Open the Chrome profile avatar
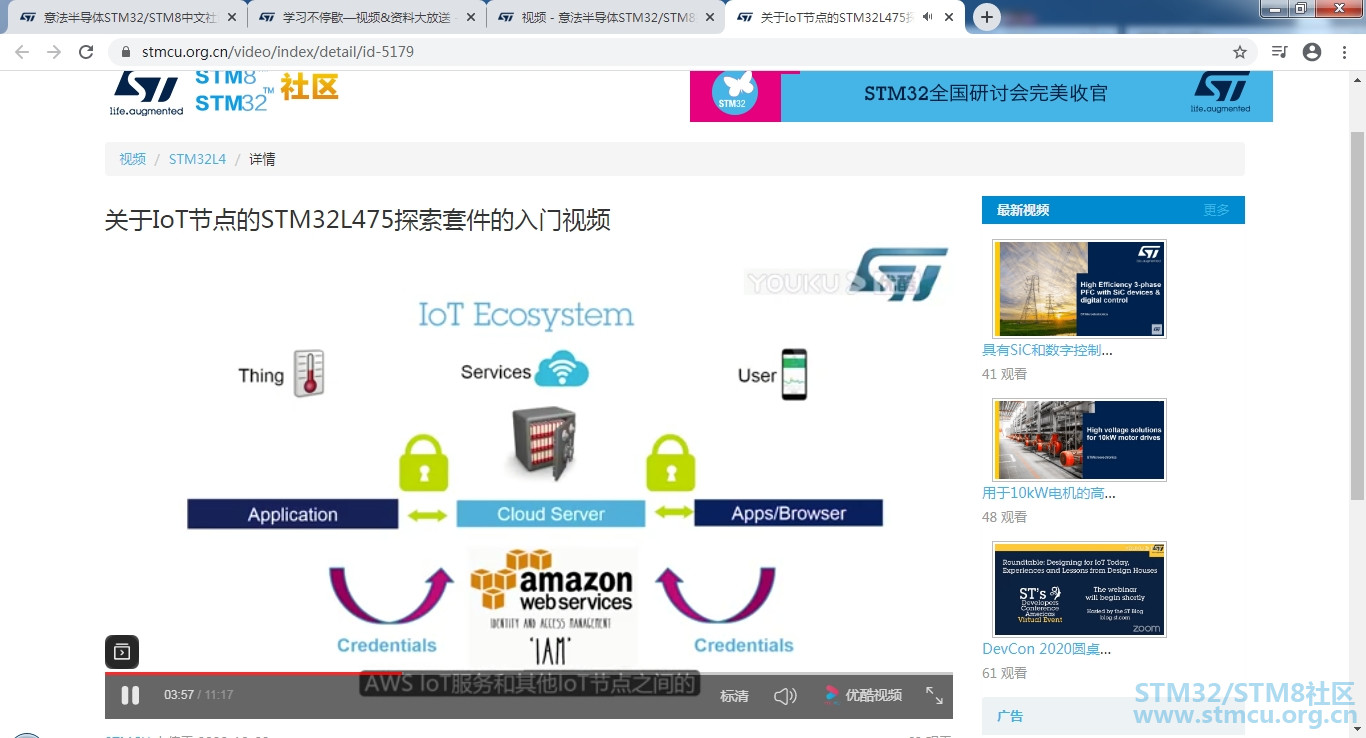1366x738 pixels. [x=1312, y=52]
